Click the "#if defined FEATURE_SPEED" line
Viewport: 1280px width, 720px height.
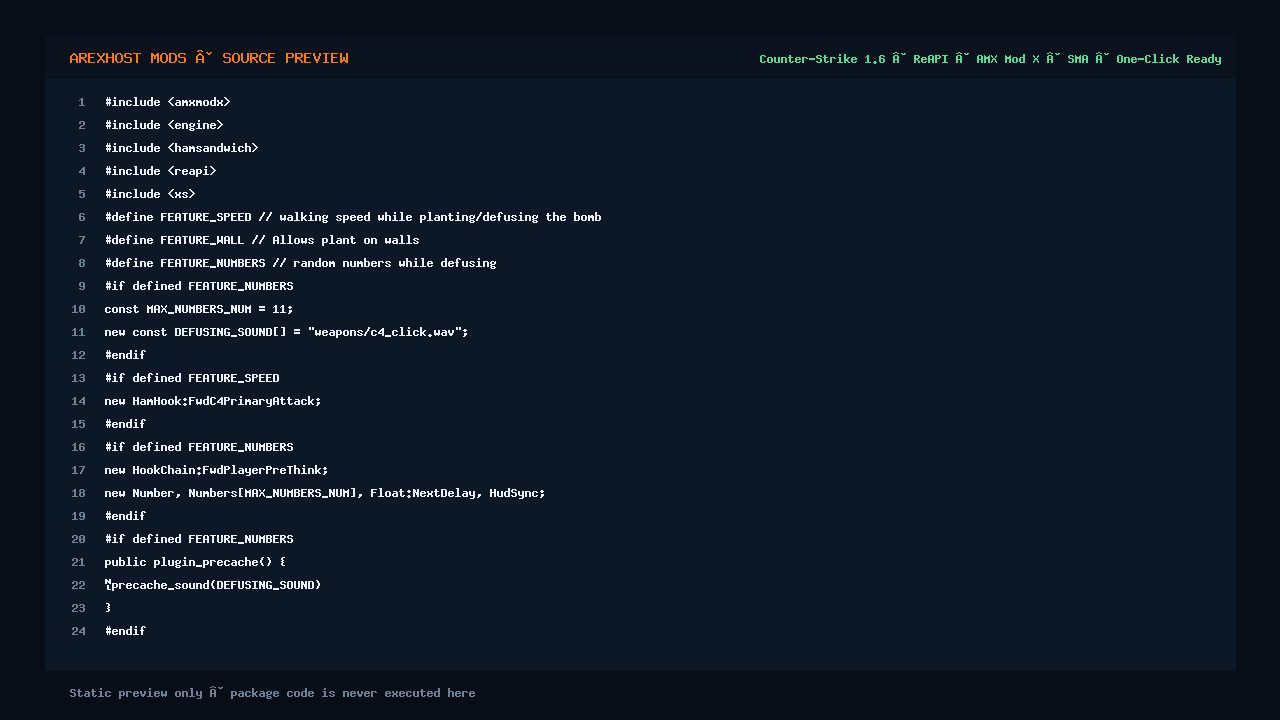[x=192, y=378]
